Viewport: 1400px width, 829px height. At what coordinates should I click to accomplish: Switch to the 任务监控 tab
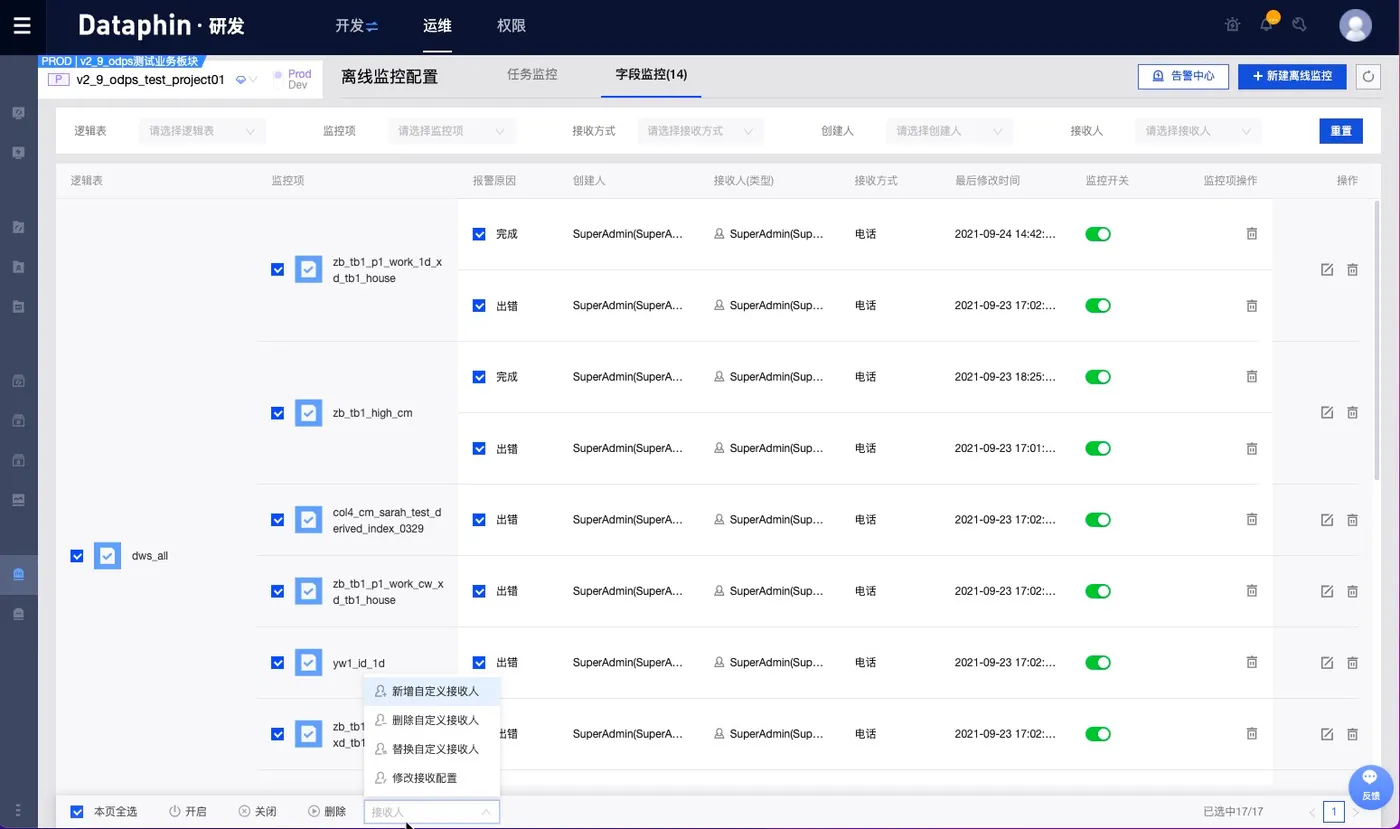(532, 74)
